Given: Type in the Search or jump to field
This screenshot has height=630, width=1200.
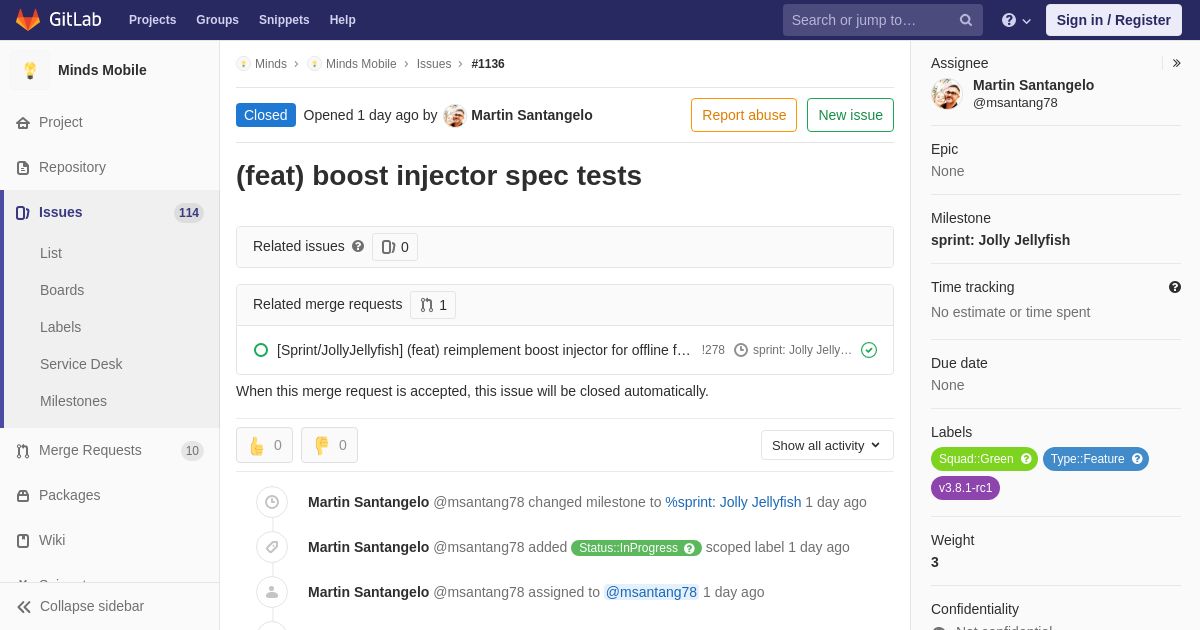Looking at the screenshot, I should point(870,20).
